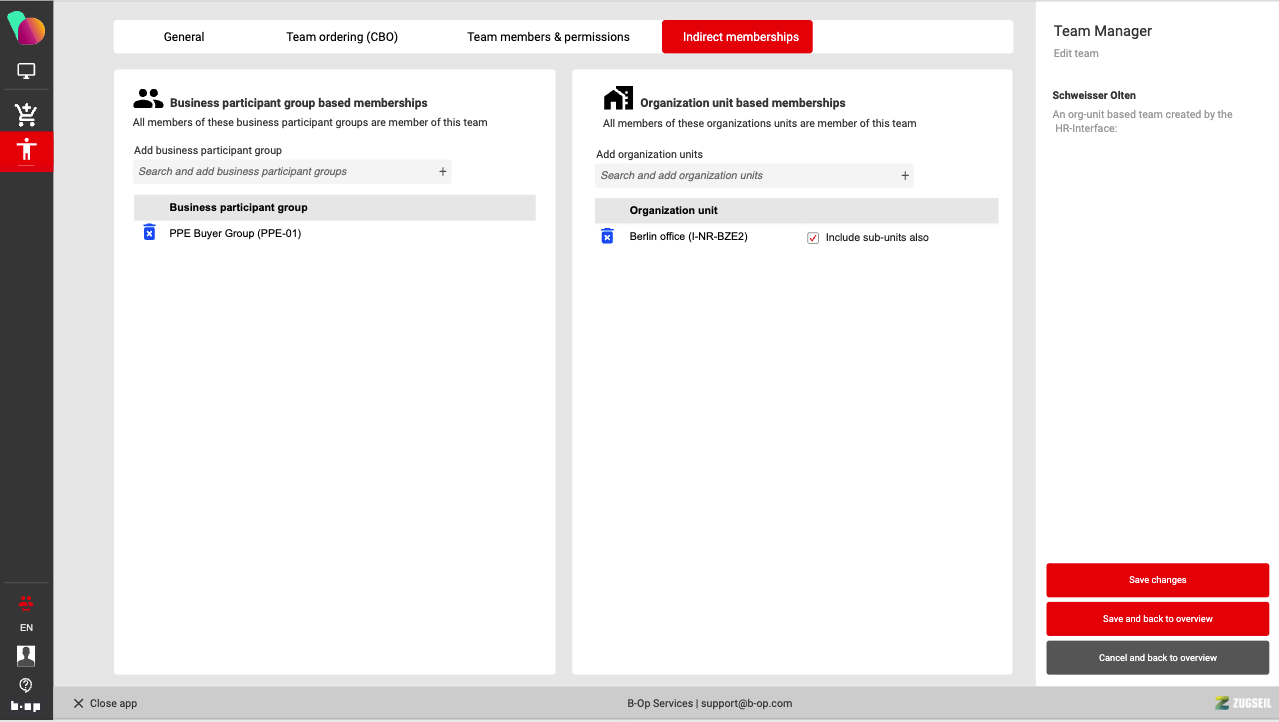
Task: Click plus to add organization unit
Action: click(x=905, y=176)
